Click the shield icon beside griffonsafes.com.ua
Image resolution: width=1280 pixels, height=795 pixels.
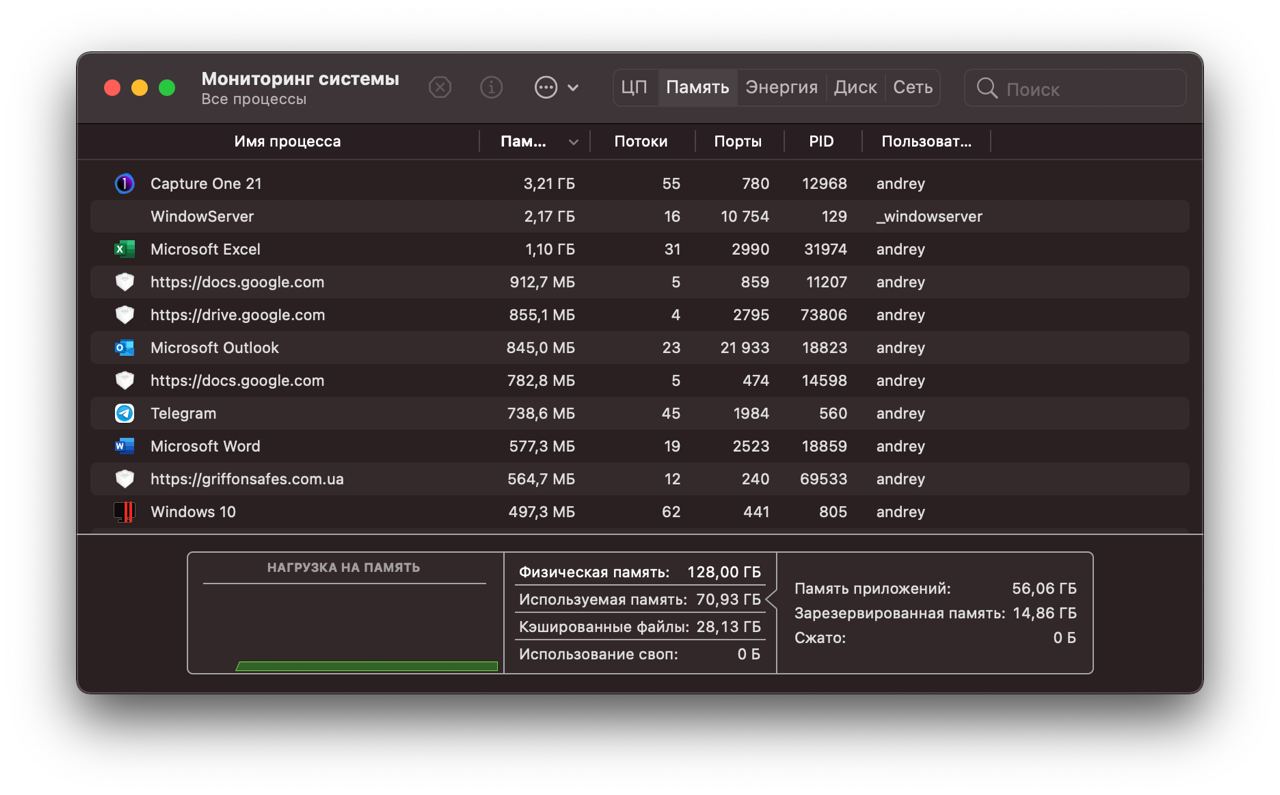click(124, 479)
